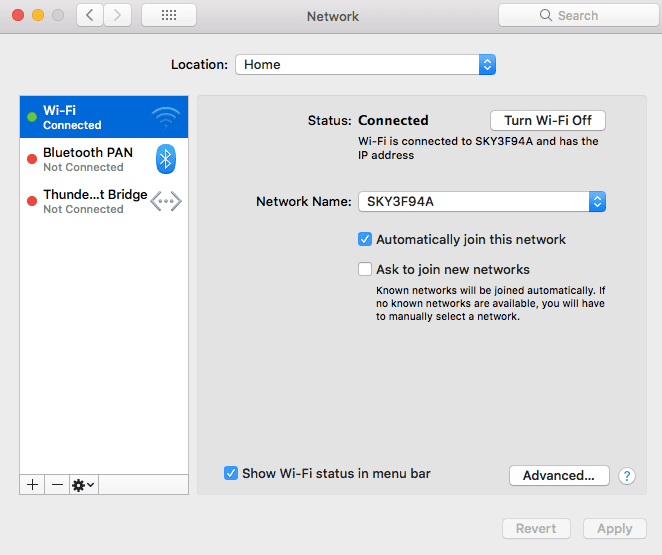This screenshot has height=555, width=662.
Task: Add a network service with the plus button
Action: tap(32, 485)
